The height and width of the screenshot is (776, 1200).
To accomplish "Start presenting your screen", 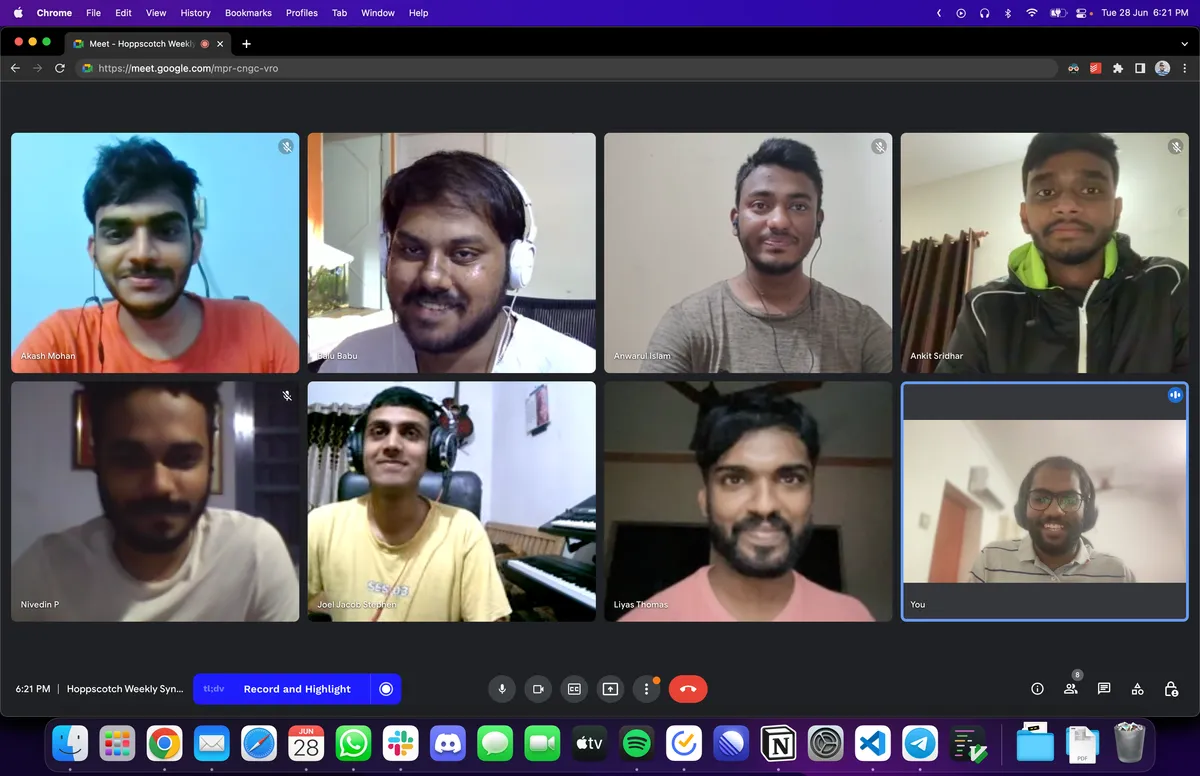I will (610, 689).
